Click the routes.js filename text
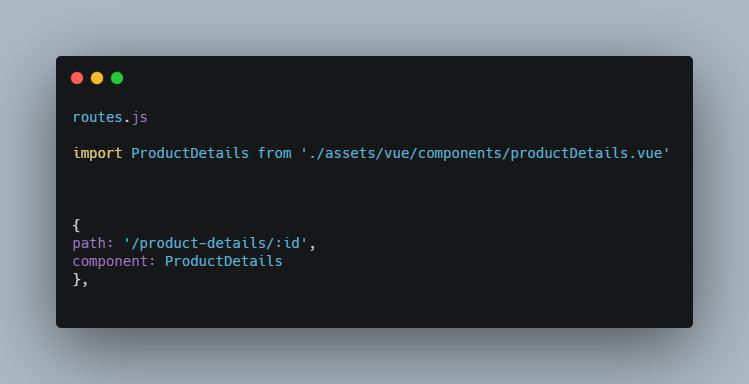 click(110, 117)
